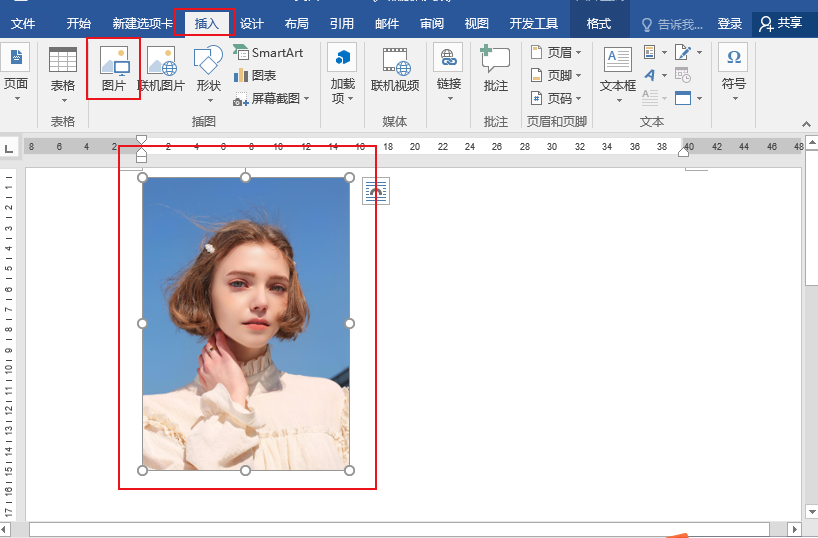Collapse the ribbon with the chevron arrow
The image size is (818, 538).
[x=807, y=124]
